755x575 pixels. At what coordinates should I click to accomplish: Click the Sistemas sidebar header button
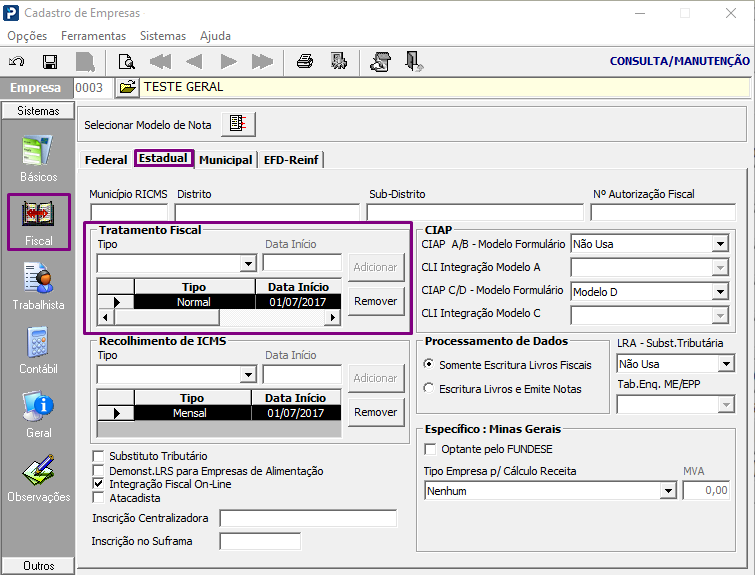point(39,111)
